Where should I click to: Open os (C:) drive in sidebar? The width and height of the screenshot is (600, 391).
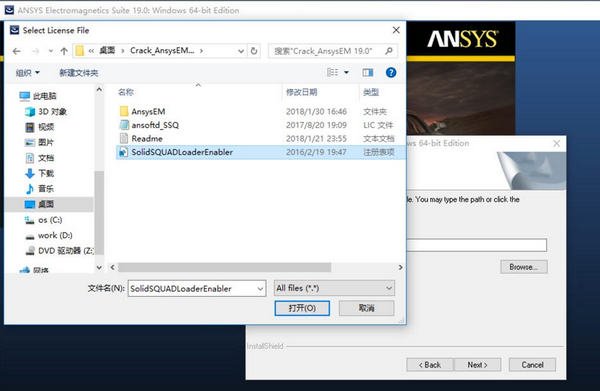43,220
